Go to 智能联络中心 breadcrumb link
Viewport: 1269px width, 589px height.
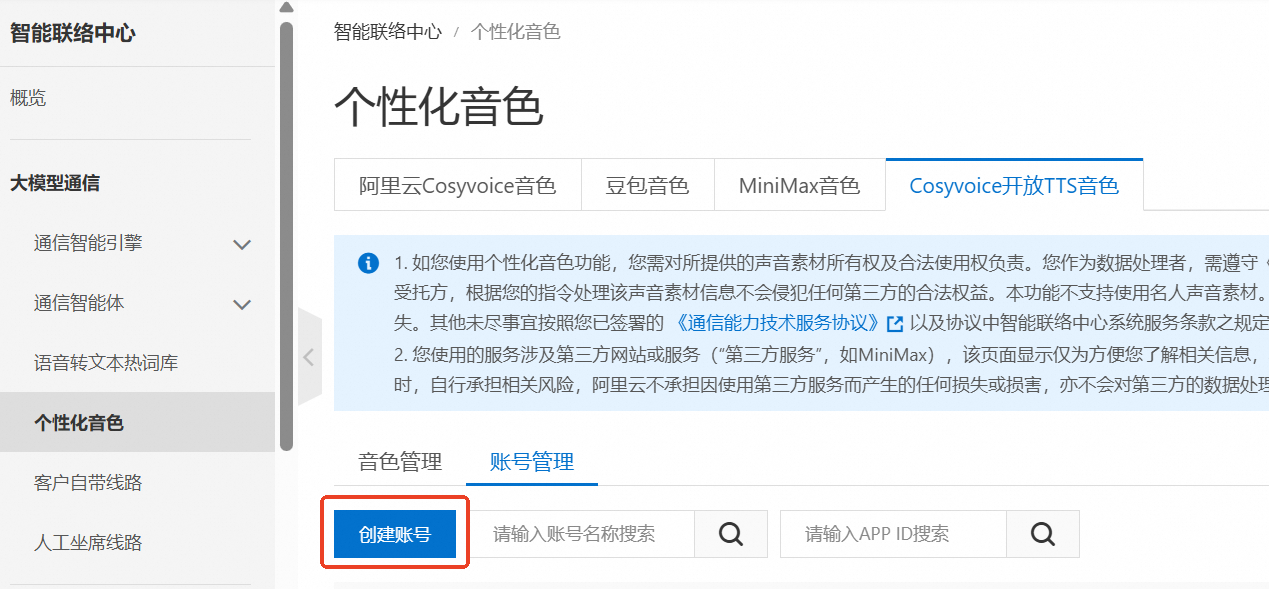pos(388,31)
